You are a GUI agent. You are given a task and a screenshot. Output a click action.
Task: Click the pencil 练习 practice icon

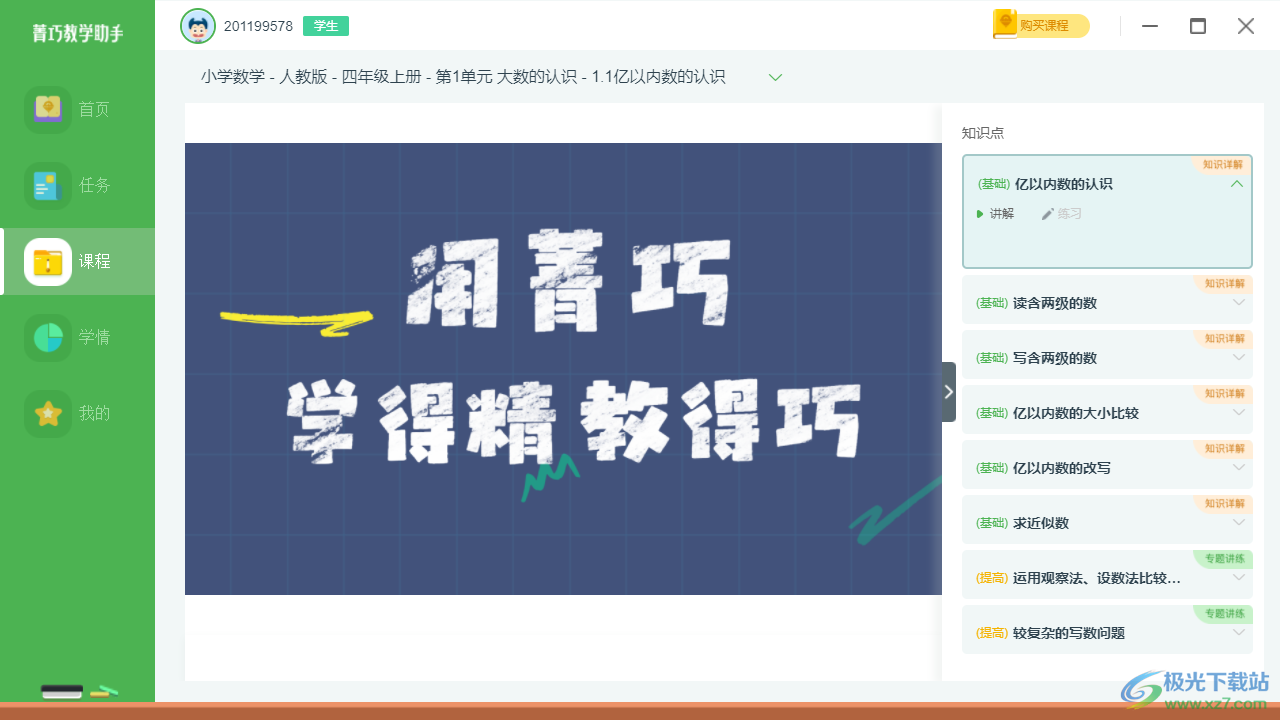tap(1047, 213)
